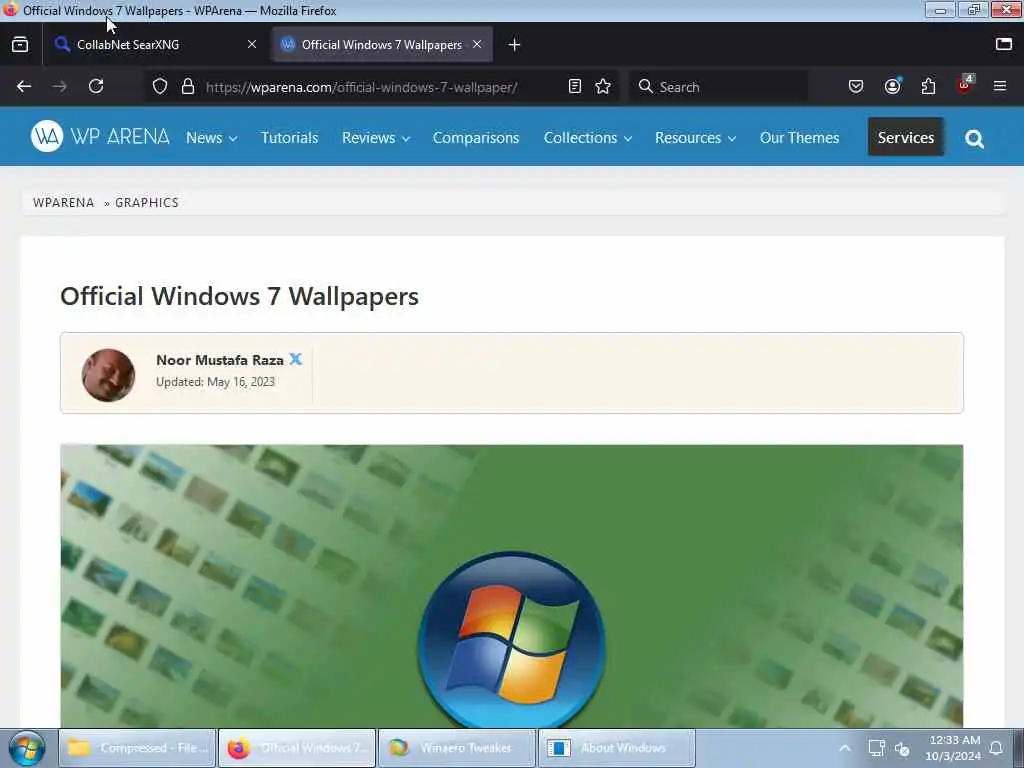This screenshot has width=1024, height=768.
Task: Open the notification bell in the tray
Action: pos(997,748)
